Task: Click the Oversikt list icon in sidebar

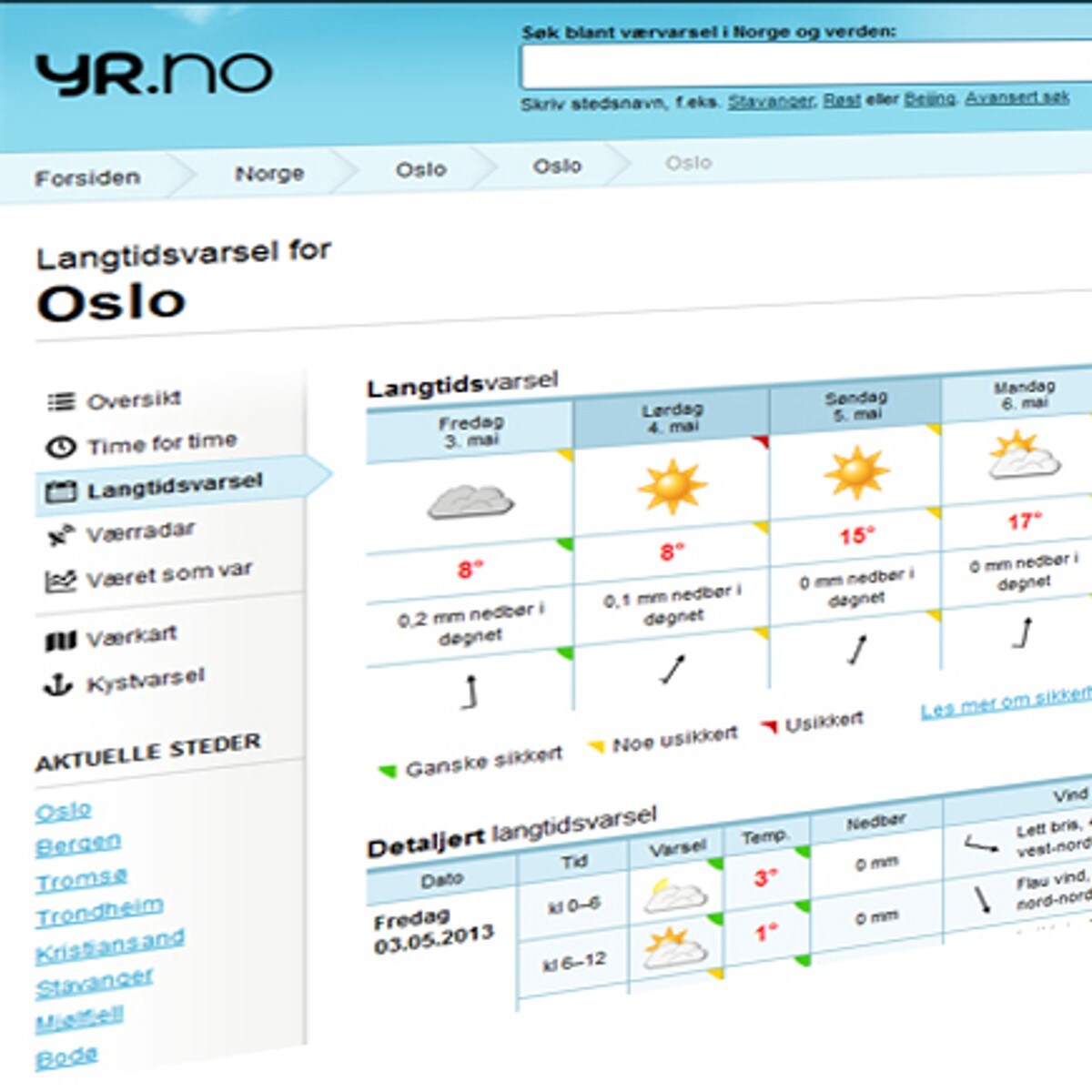Action: pyautogui.click(x=61, y=401)
